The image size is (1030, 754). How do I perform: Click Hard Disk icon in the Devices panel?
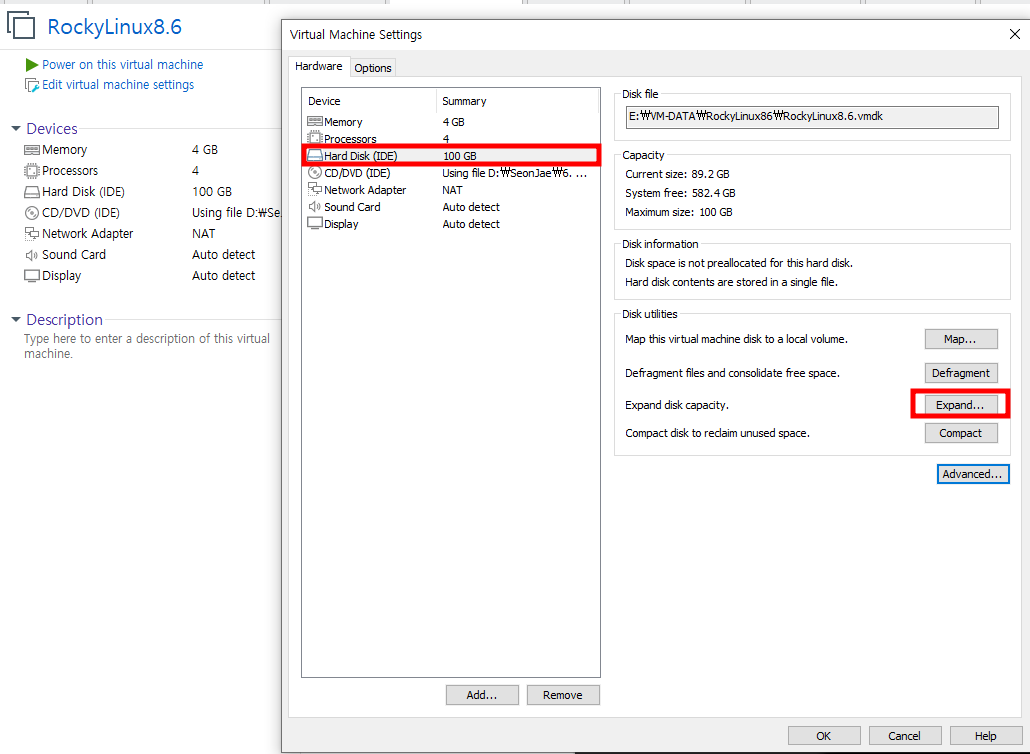32,192
